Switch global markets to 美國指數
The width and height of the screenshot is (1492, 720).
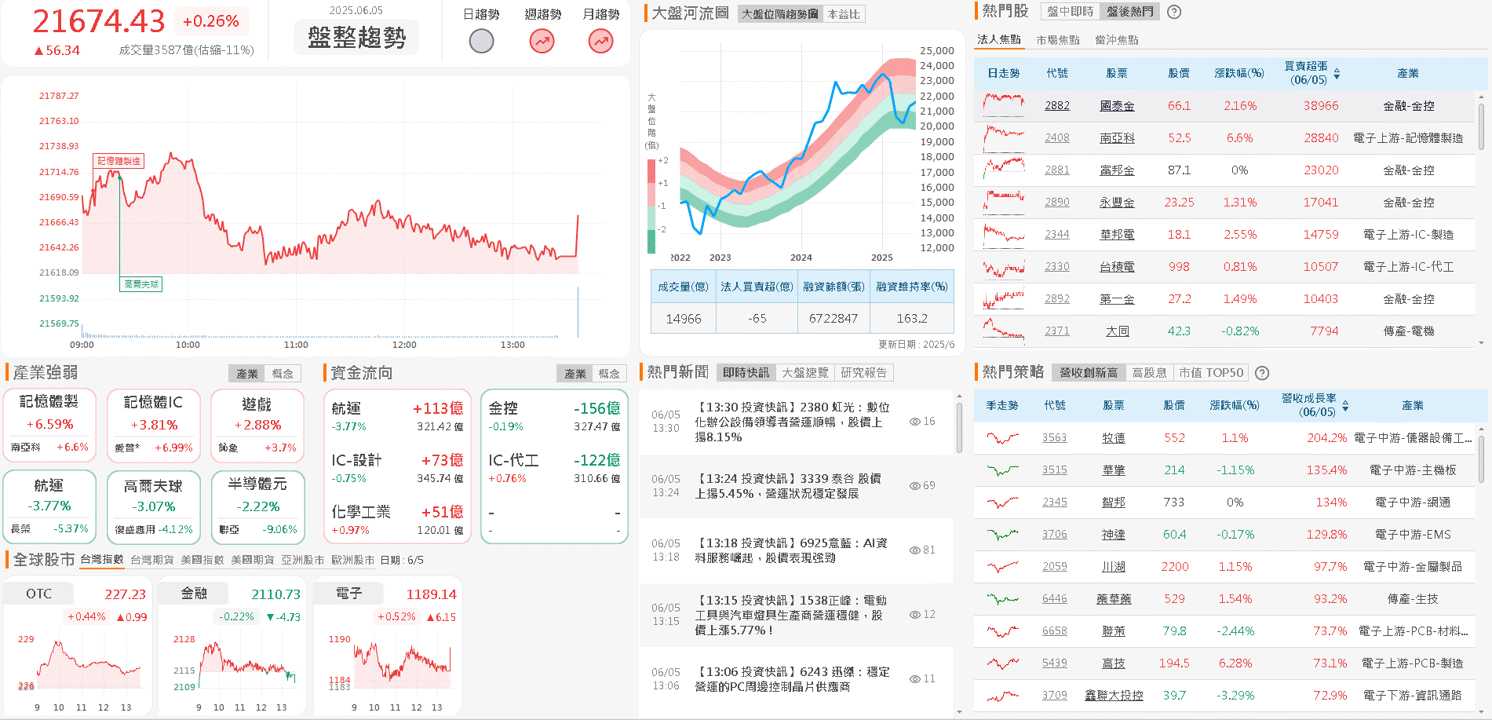pyautogui.click(x=202, y=560)
